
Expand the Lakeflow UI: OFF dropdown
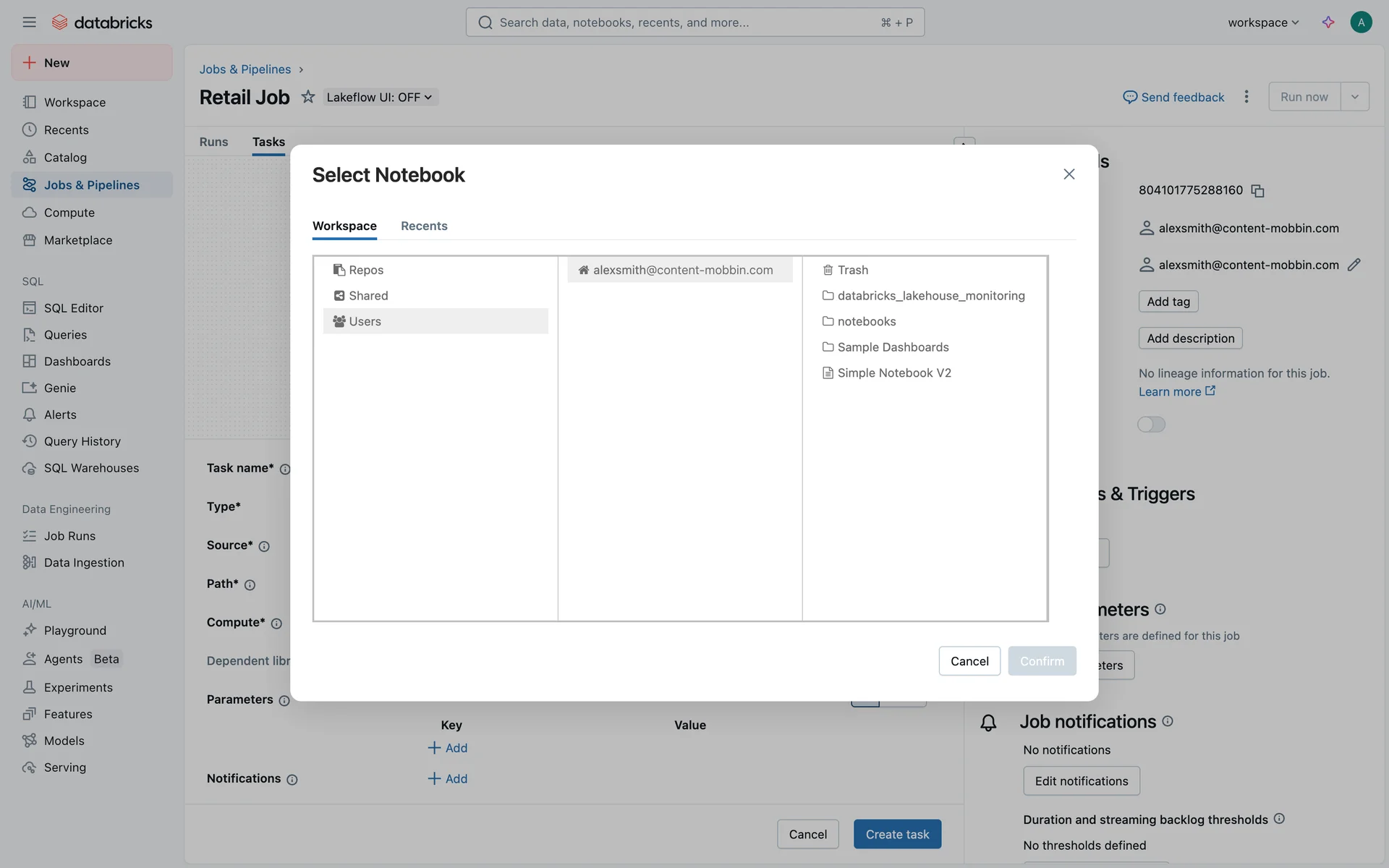tap(380, 97)
